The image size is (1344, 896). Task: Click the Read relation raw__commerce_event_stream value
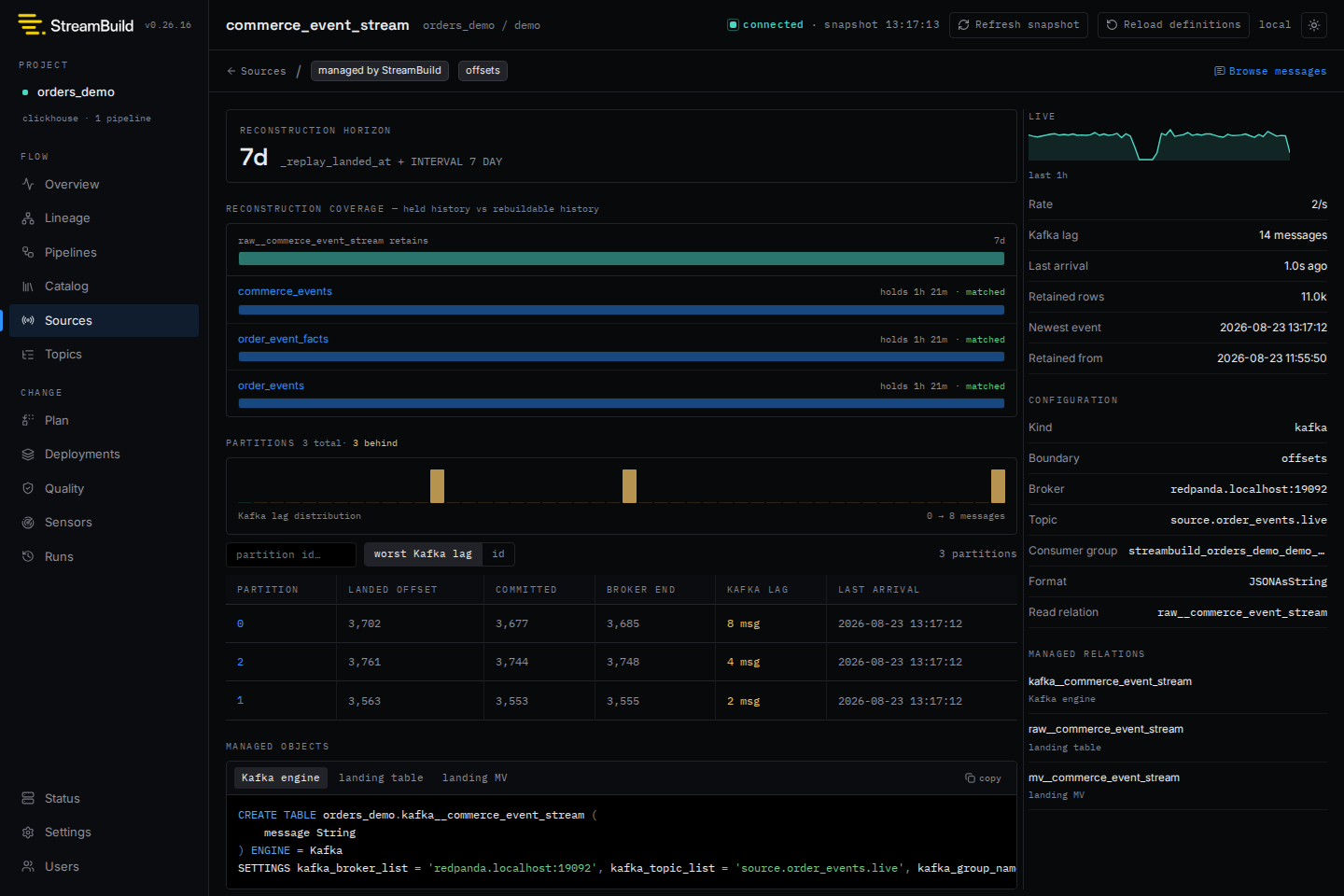pos(1242,612)
